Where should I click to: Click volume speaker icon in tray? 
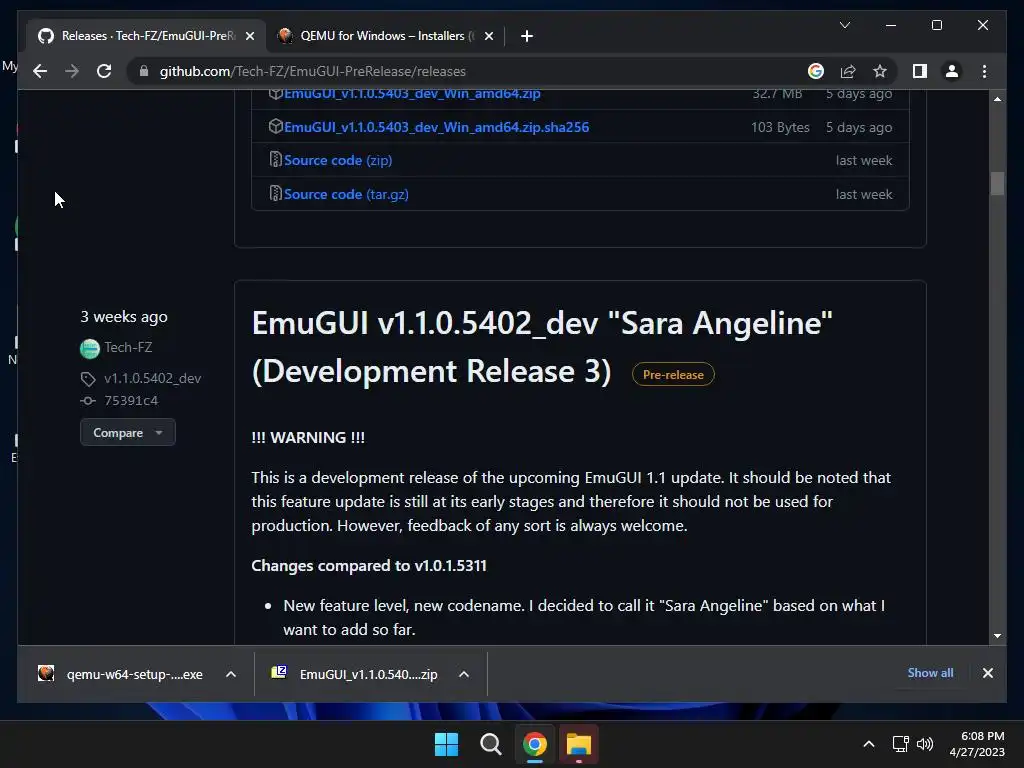[x=925, y=744]
